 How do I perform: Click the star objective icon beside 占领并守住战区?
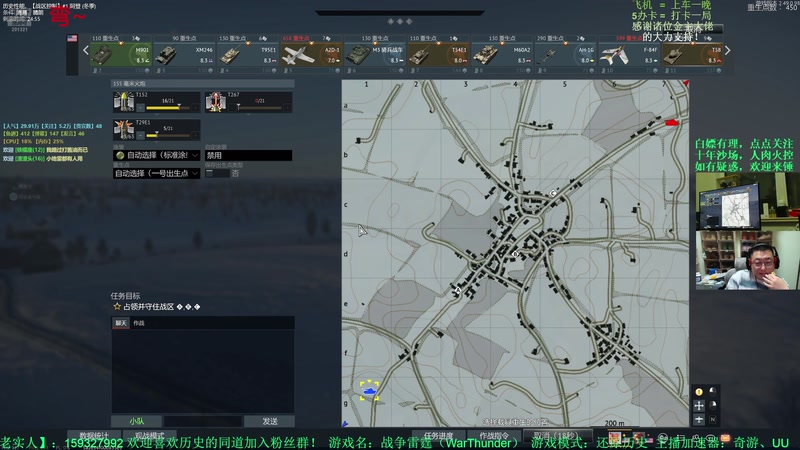click(x=117, y=307)
